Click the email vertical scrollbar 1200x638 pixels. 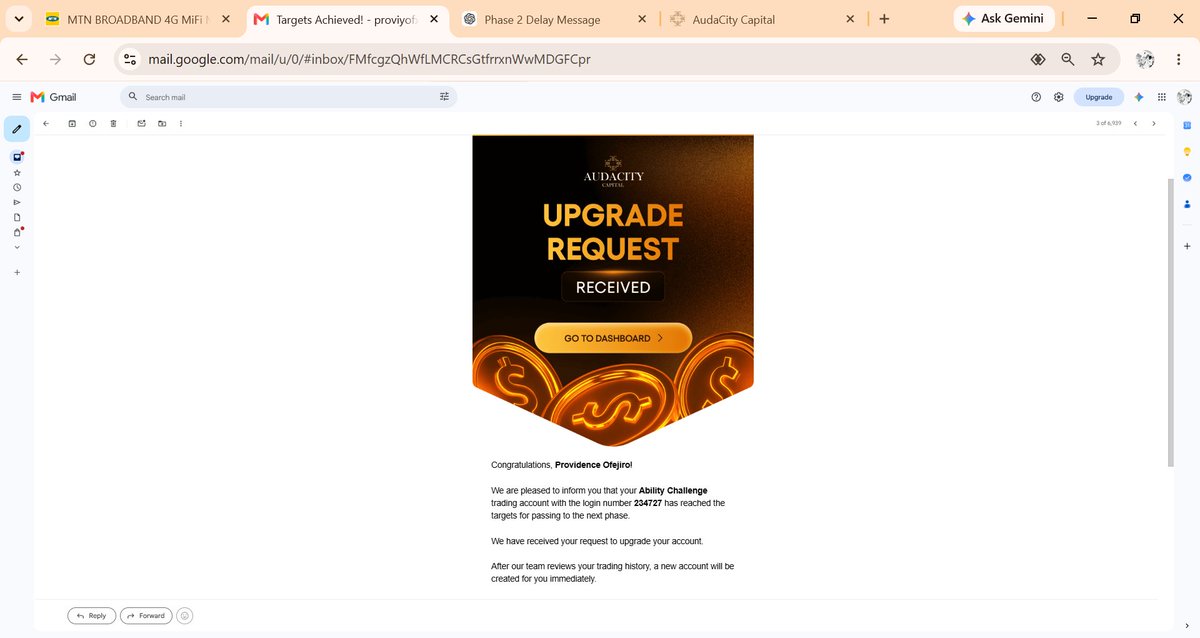1171,322
